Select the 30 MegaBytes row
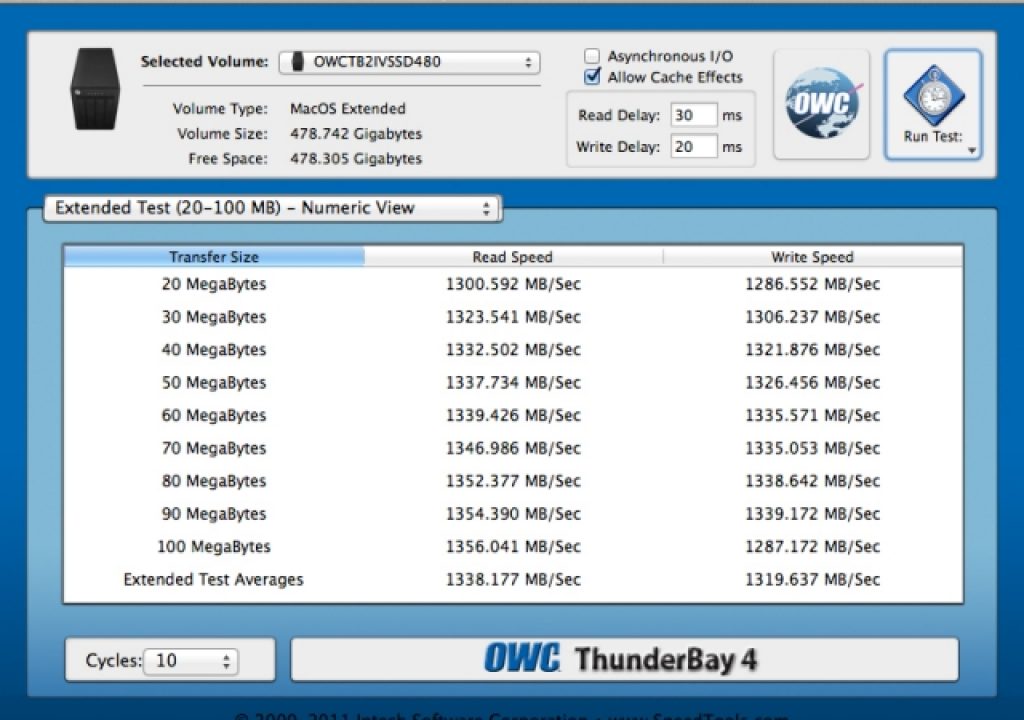Screen dimensions: 1024x720 coord(513,317)
